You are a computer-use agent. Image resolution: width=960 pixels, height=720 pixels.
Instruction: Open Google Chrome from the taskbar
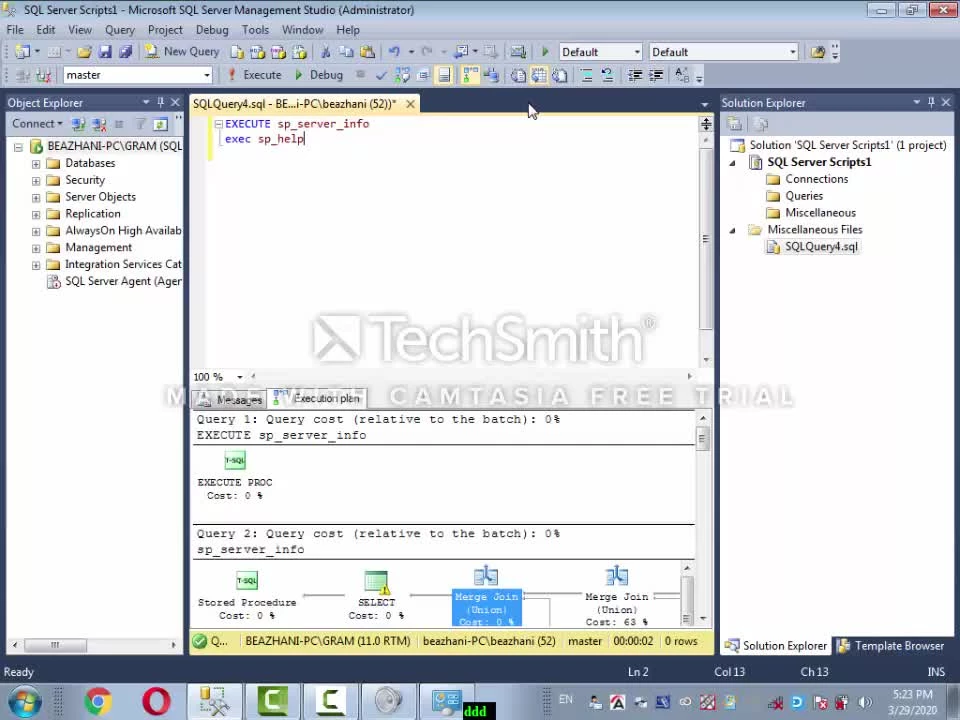[98, 701]
